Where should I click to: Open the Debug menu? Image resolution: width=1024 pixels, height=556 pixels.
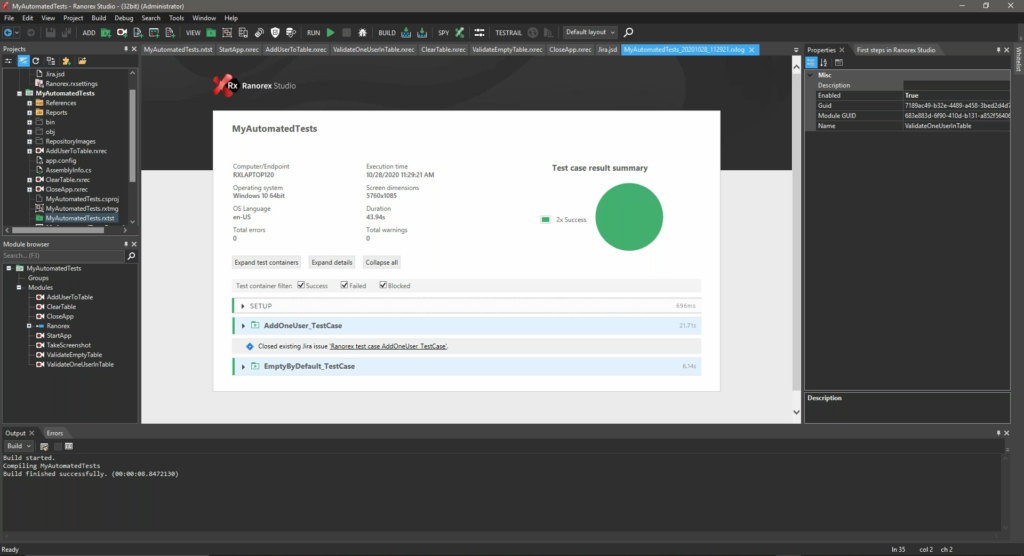[123, 18]
